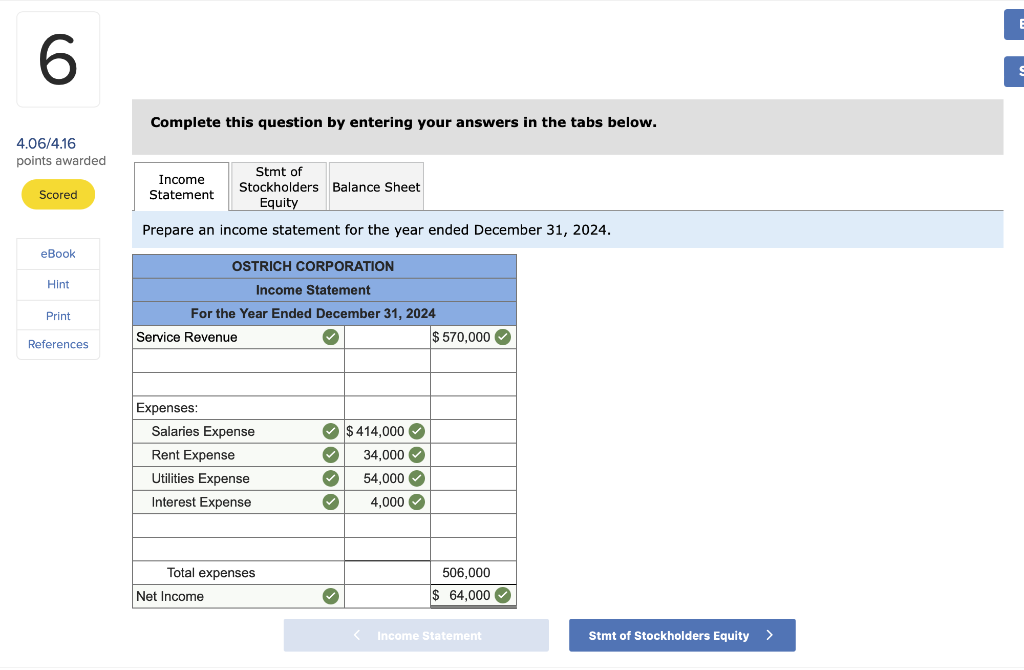Open the References link
This screenshot has width=1024, height=670.
(x=57, y=344)
